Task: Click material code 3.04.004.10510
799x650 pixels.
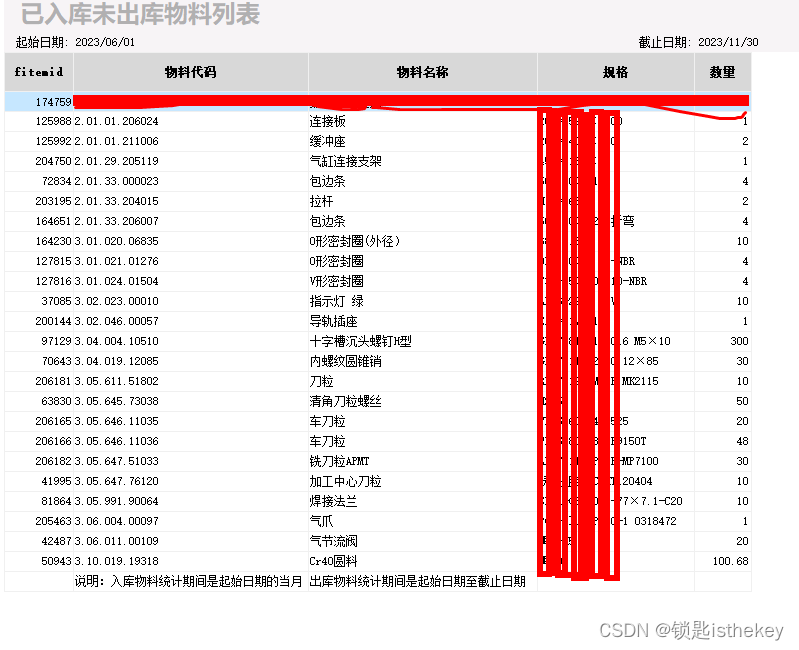Action: [116, 341]
